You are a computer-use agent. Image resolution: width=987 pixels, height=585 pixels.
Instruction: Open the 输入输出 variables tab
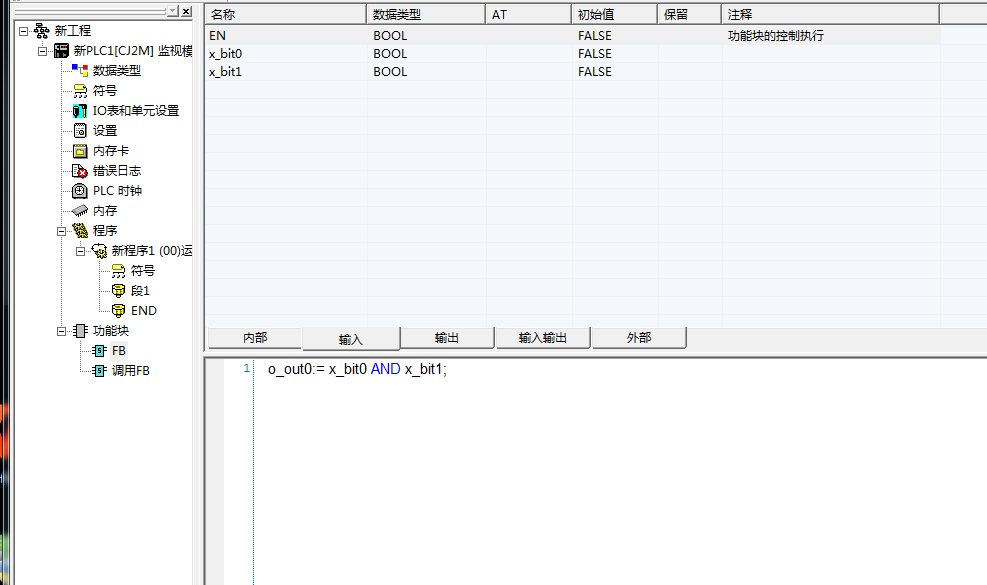542,338
